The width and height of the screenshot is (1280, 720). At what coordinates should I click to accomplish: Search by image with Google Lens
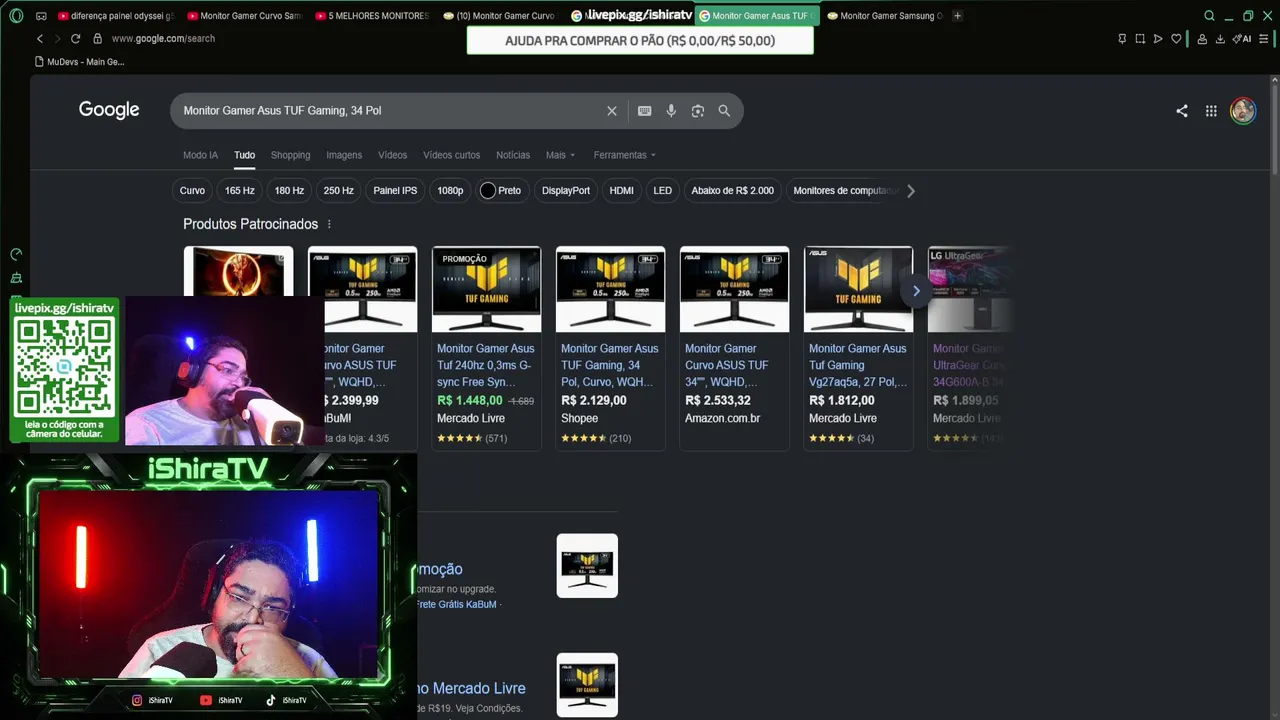tap(698, 111)
